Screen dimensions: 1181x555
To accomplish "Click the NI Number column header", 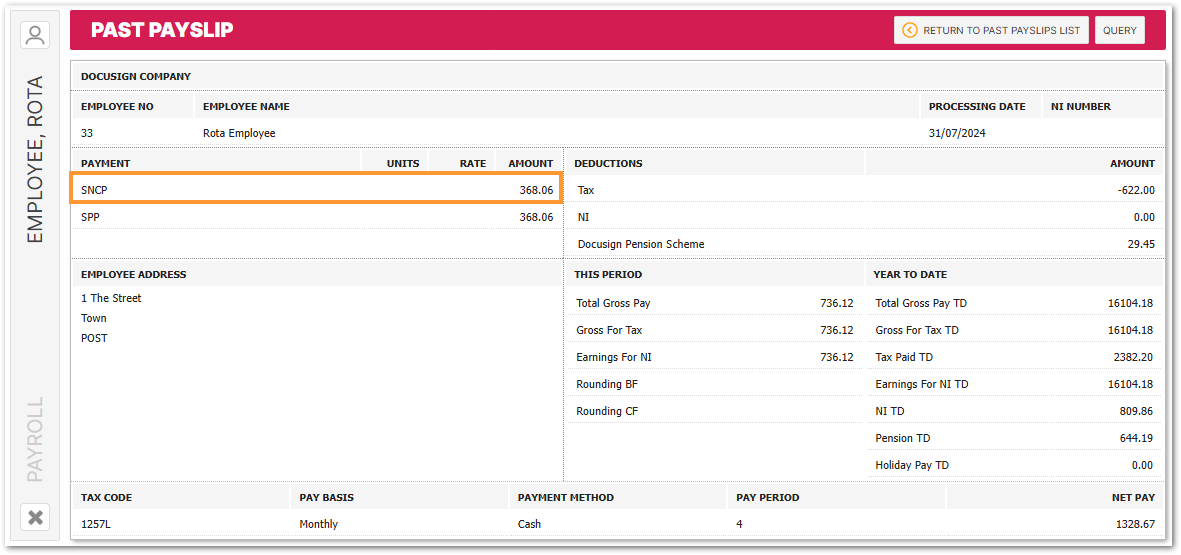I will coord(1081,107).
